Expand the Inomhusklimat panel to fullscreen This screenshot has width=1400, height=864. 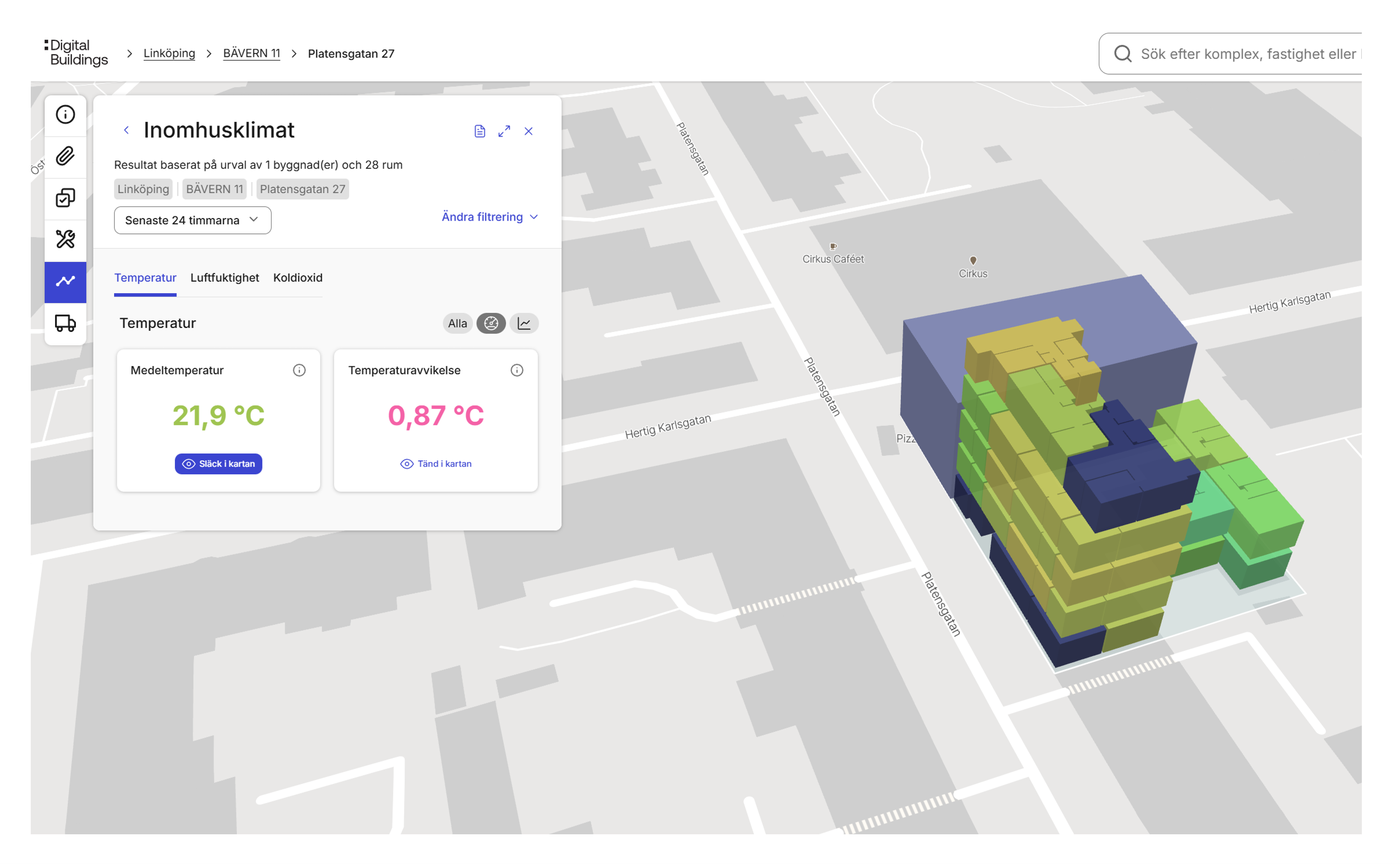click(x=504, y=132)
